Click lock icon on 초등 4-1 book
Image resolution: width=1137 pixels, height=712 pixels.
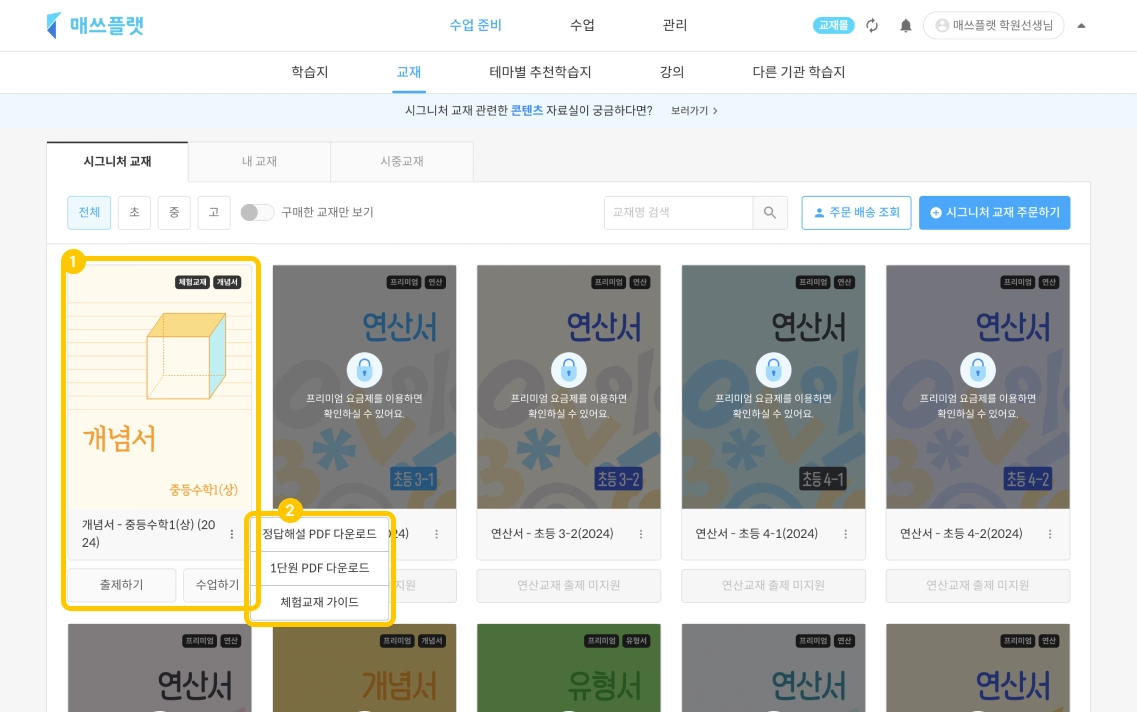coord(774,371)
